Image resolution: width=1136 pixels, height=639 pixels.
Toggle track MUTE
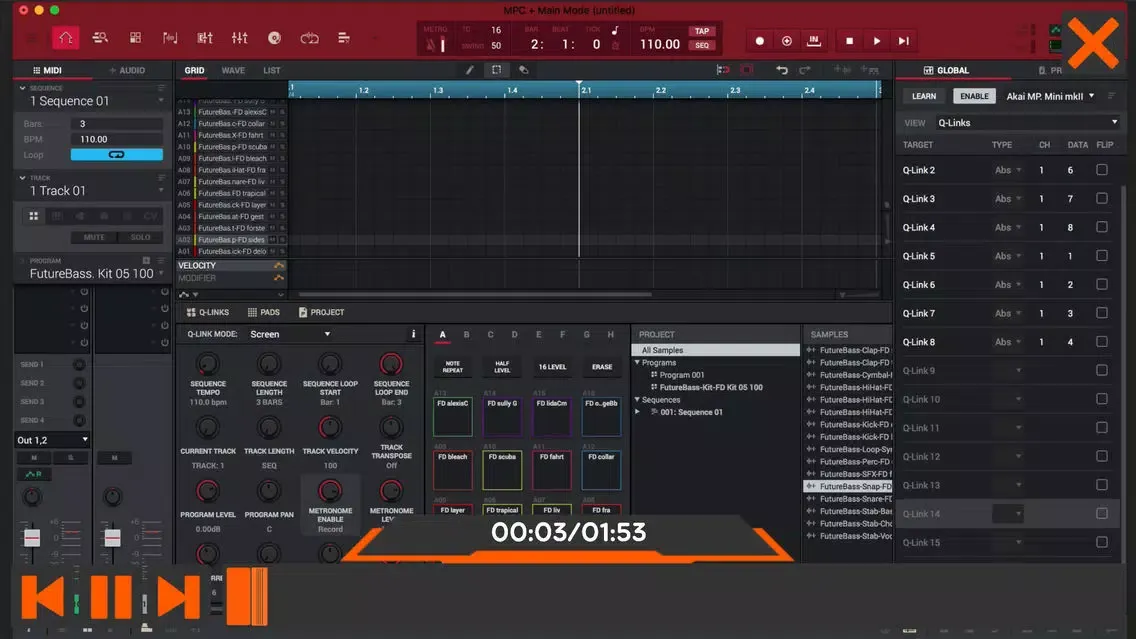point(94,238)
